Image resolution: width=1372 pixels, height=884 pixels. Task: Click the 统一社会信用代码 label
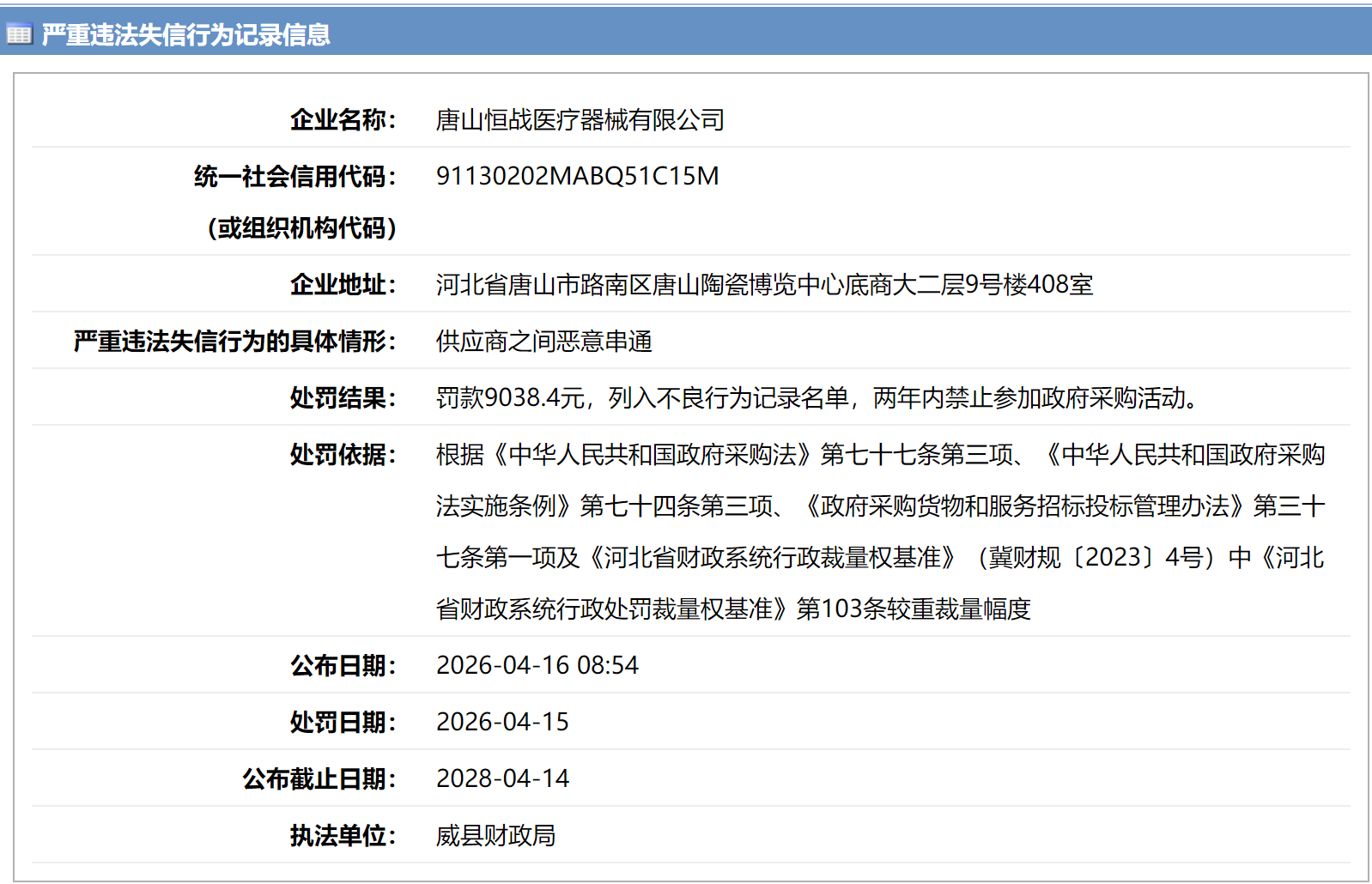[294, 176]
